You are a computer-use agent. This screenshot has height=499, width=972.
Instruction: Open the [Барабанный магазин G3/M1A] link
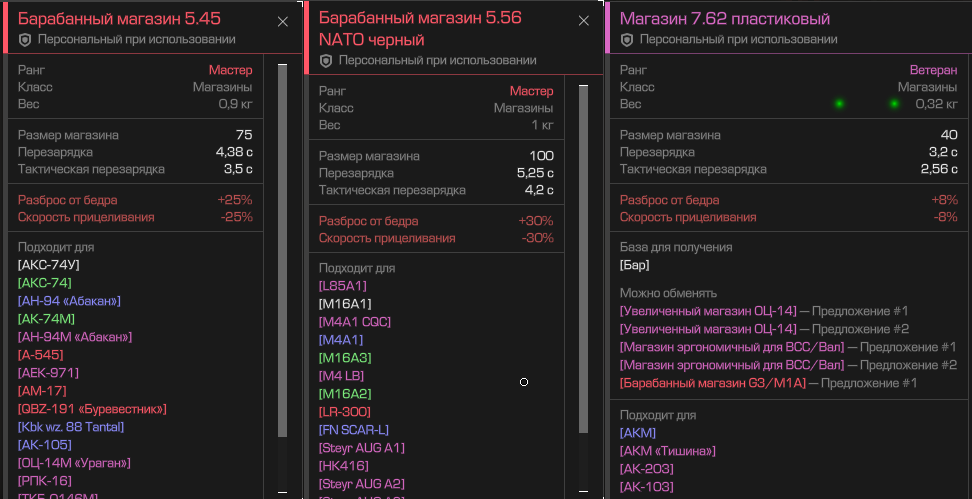tap(713, 383)
